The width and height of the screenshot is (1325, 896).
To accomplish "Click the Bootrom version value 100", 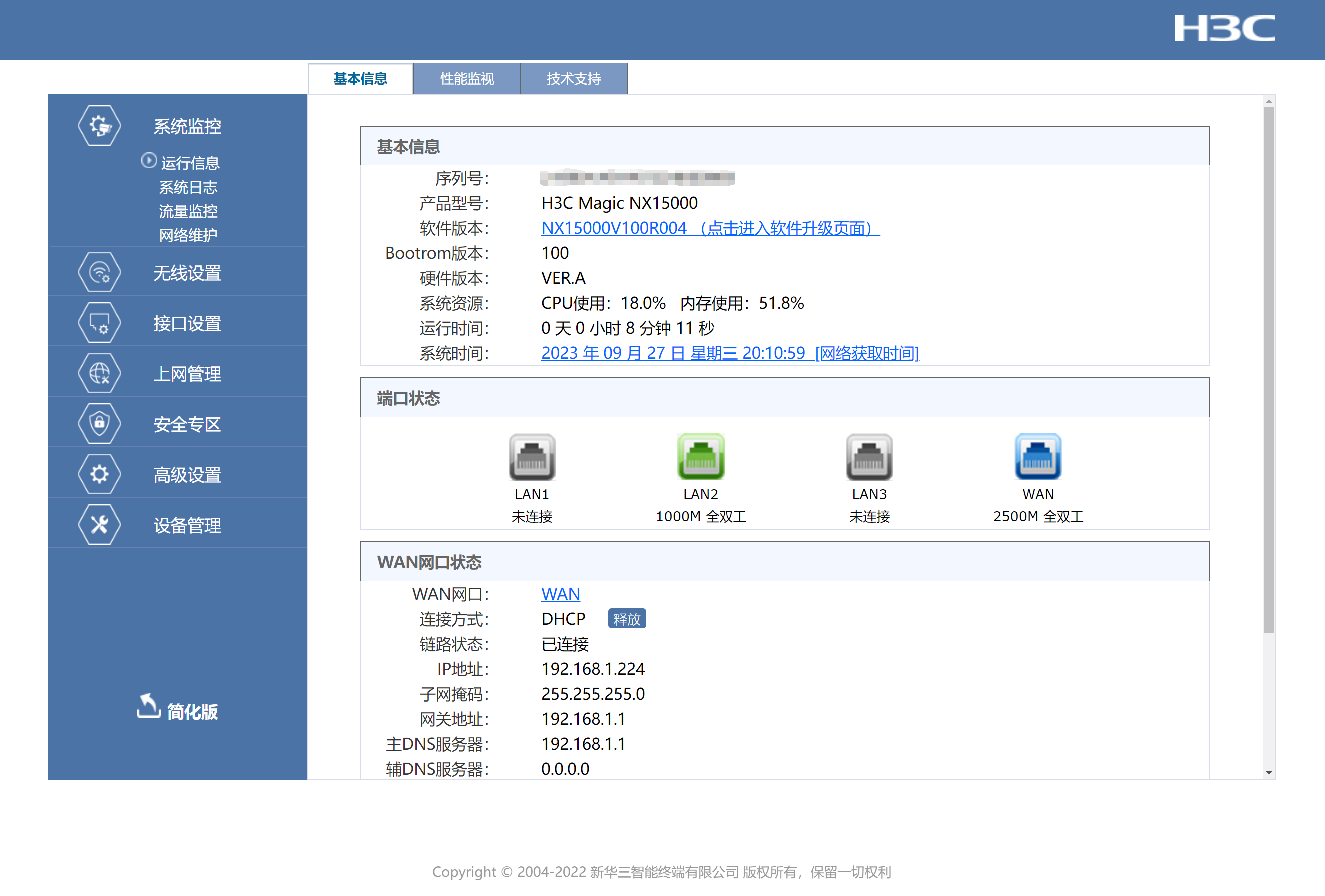I will coord(555,253).
